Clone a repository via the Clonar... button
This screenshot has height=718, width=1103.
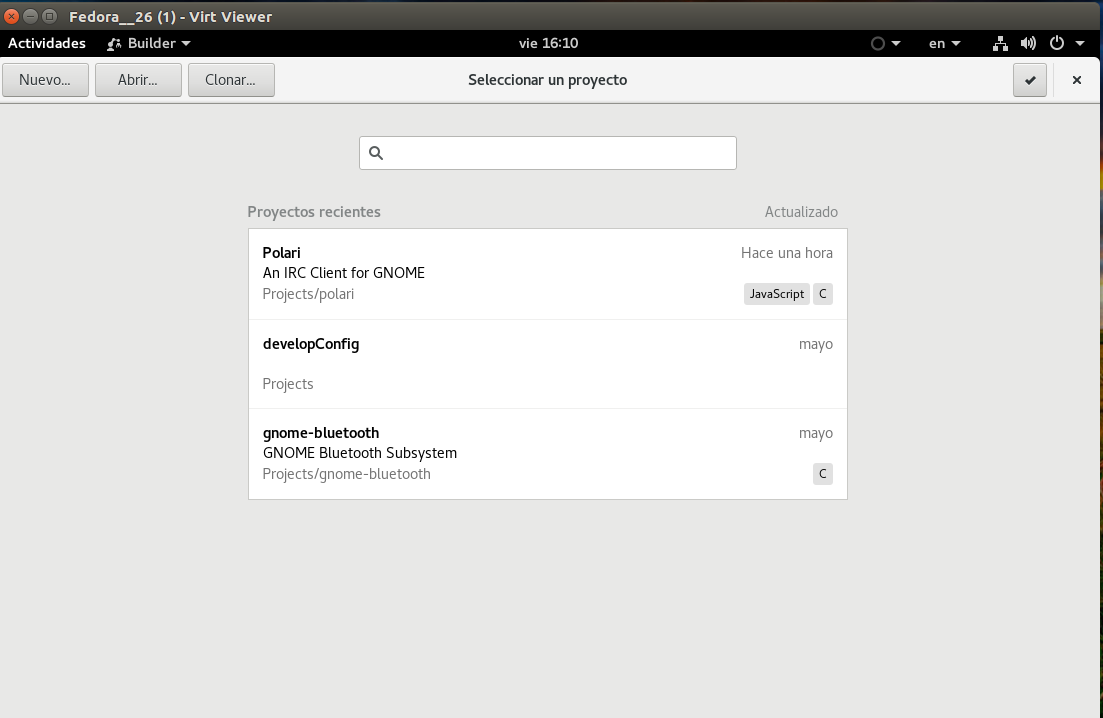click(231, 79)
